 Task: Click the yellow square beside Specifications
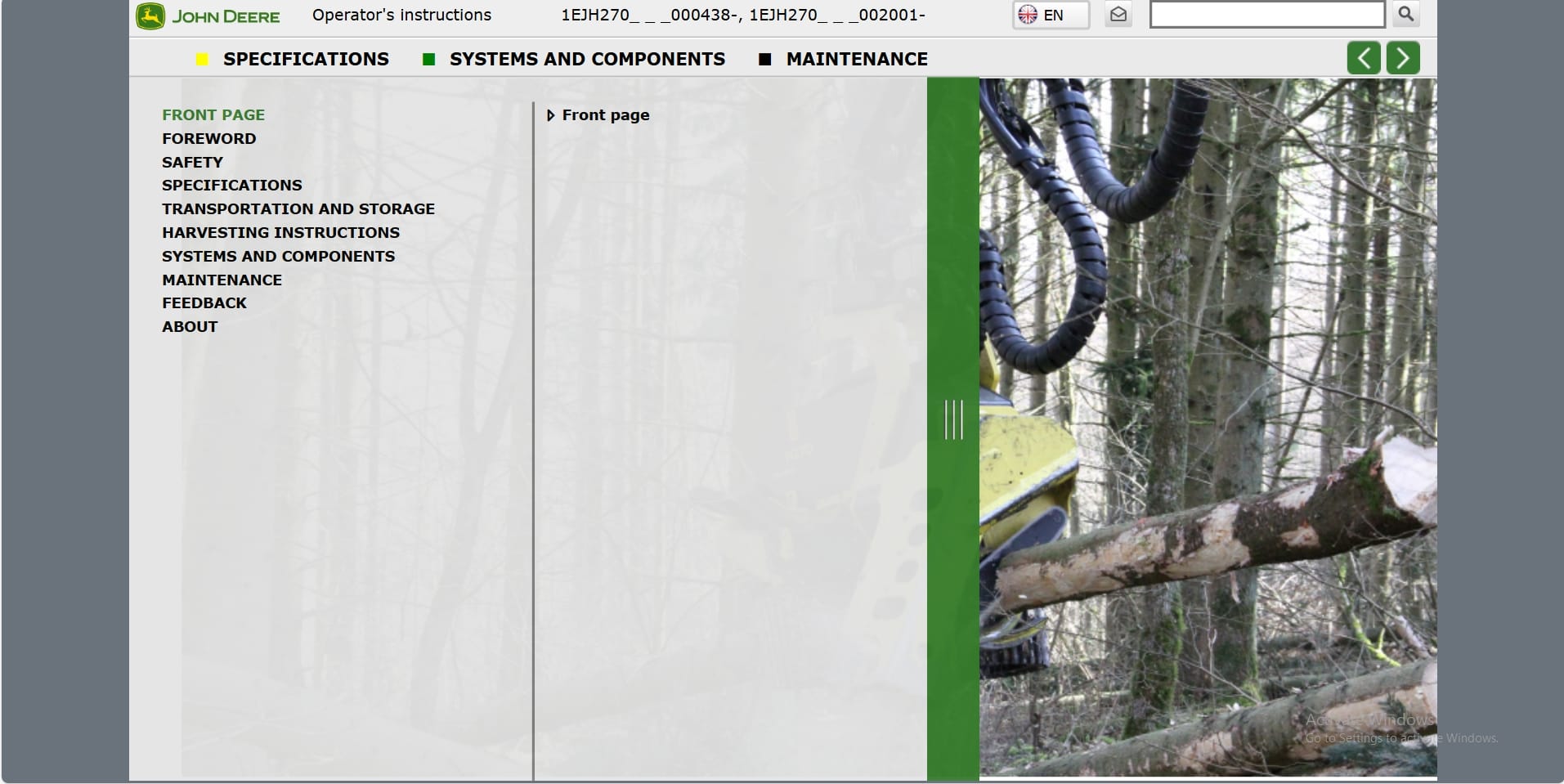pyautogui.click(x=202, y=59)
